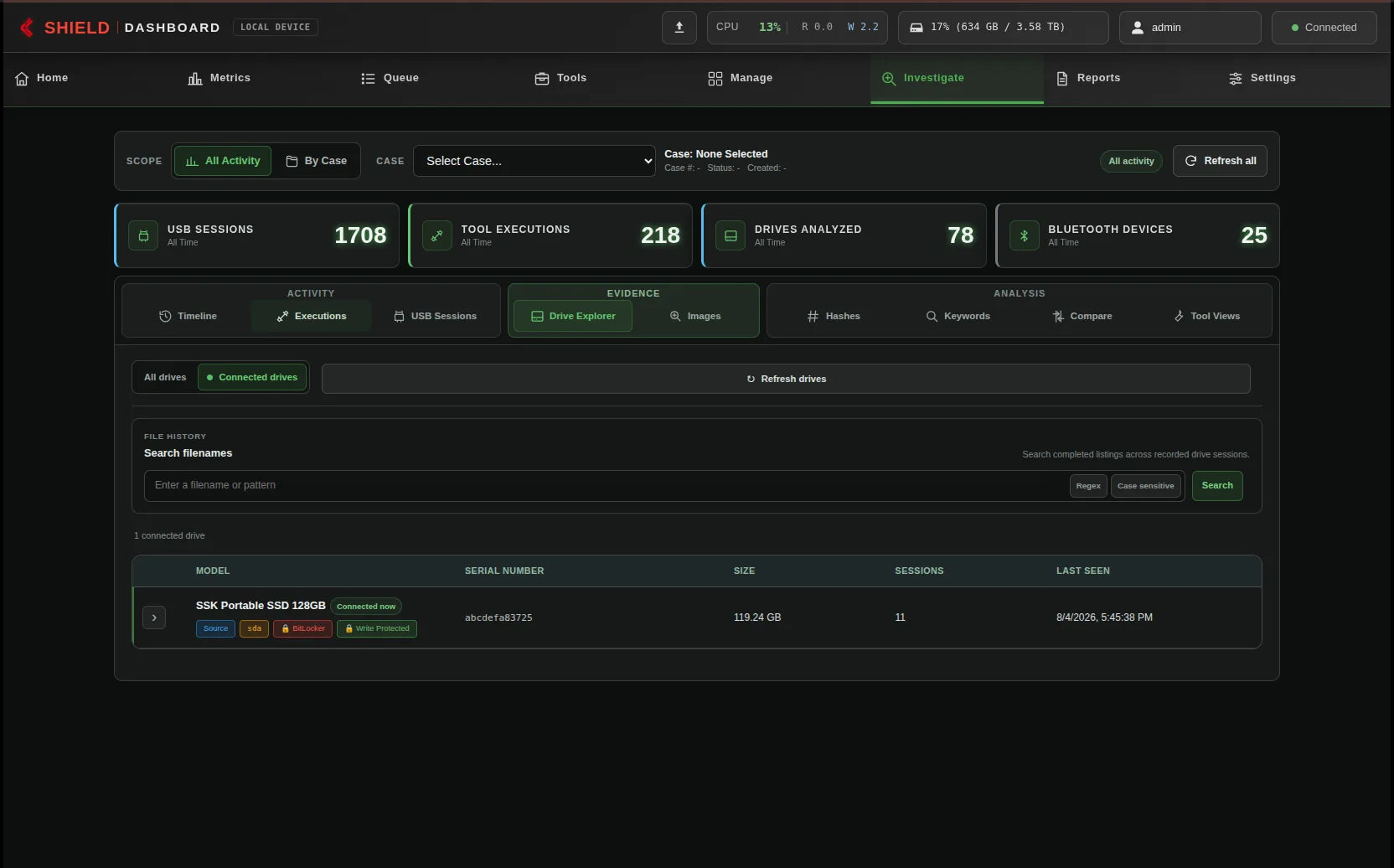Click the MODEL column header

tap(213, 571)
